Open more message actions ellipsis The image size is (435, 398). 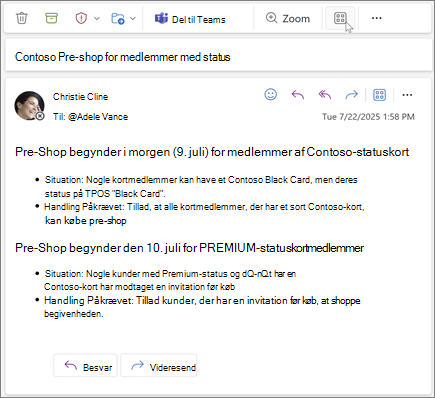[x=407, y=95]
